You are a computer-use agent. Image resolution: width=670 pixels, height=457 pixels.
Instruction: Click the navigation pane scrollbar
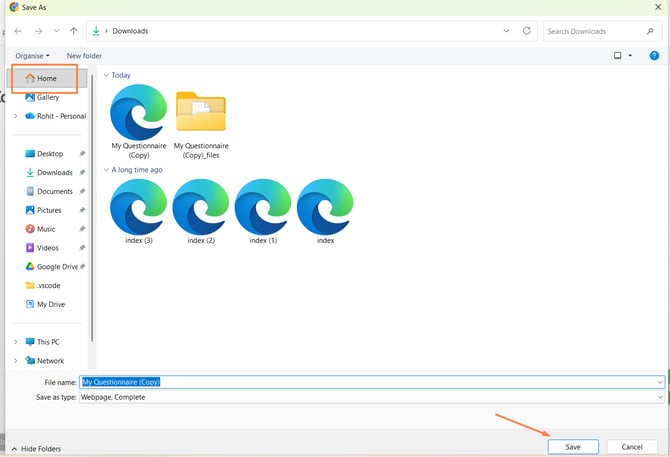point(92,208)
